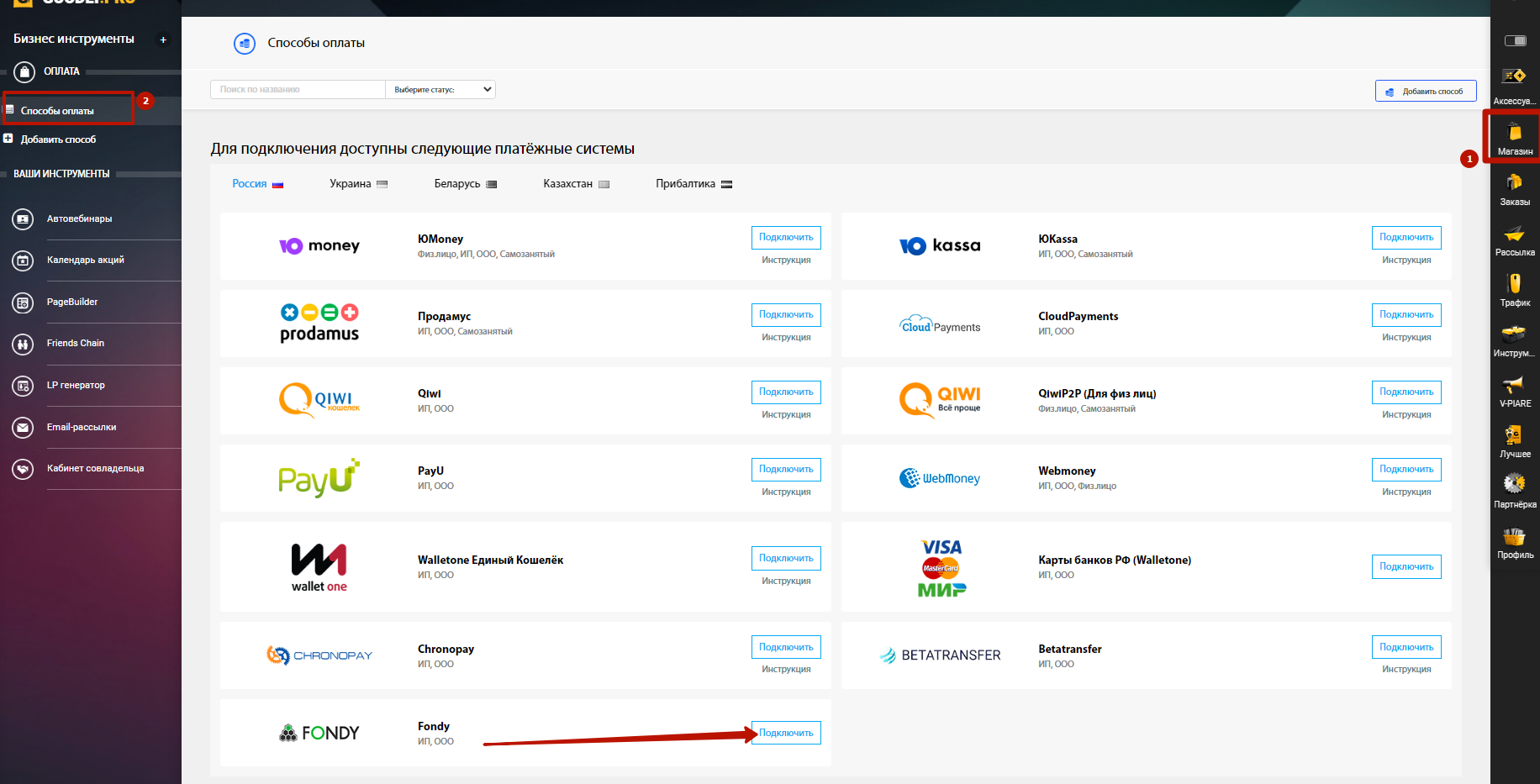Connect Fondy with Подключить button
This screenshot has width=1540, height=784.
tap(786, 733)
